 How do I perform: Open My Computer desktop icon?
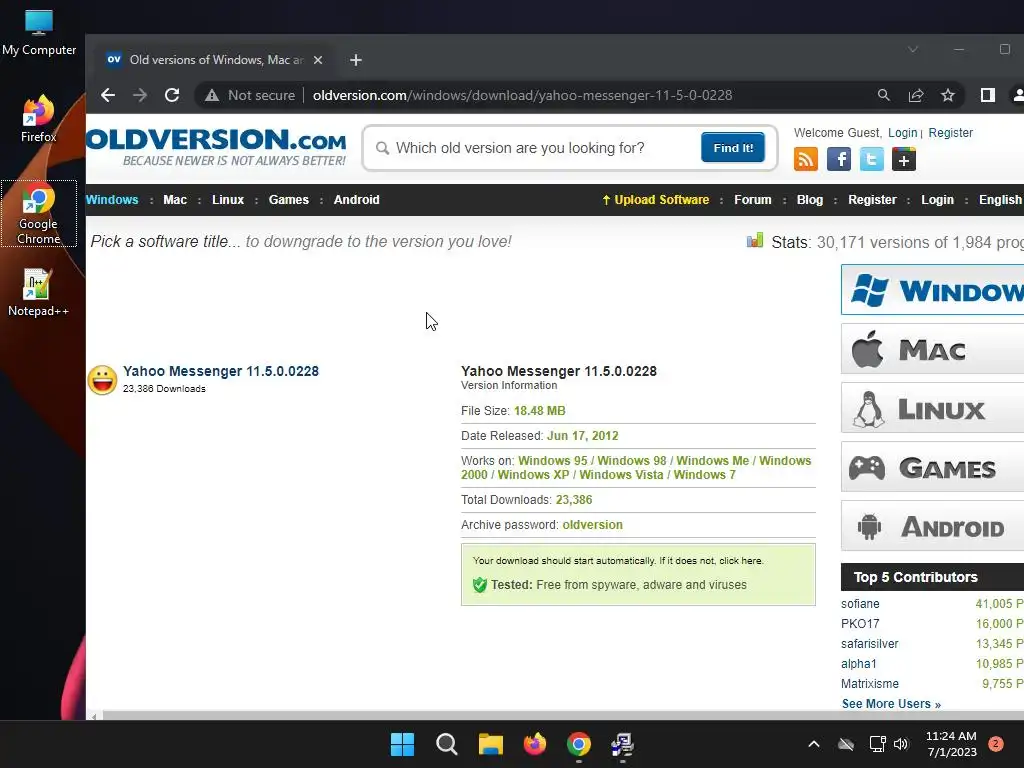tap(39, 33)
